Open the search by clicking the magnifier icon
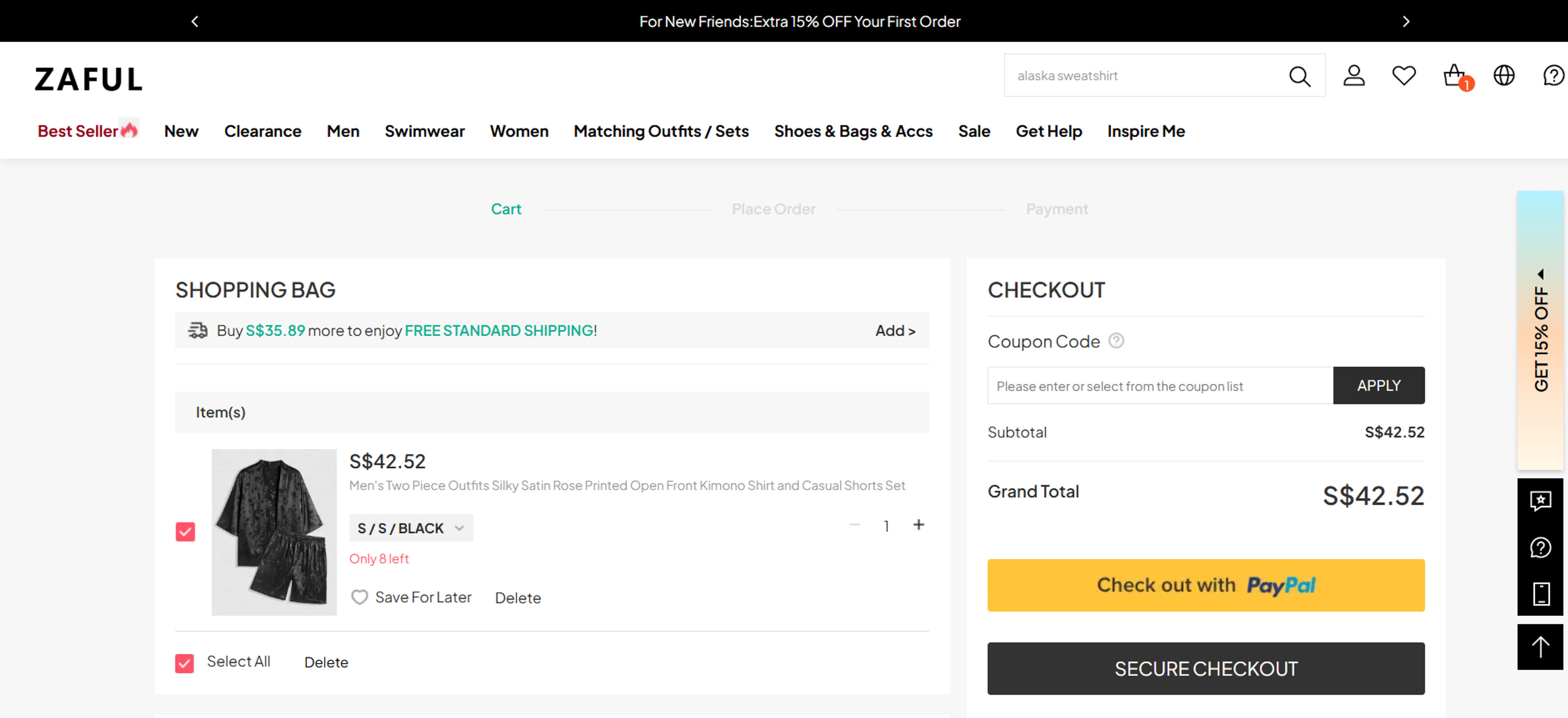Image resolution: width=1568 pixels, height=718 pixels. 1300,76
